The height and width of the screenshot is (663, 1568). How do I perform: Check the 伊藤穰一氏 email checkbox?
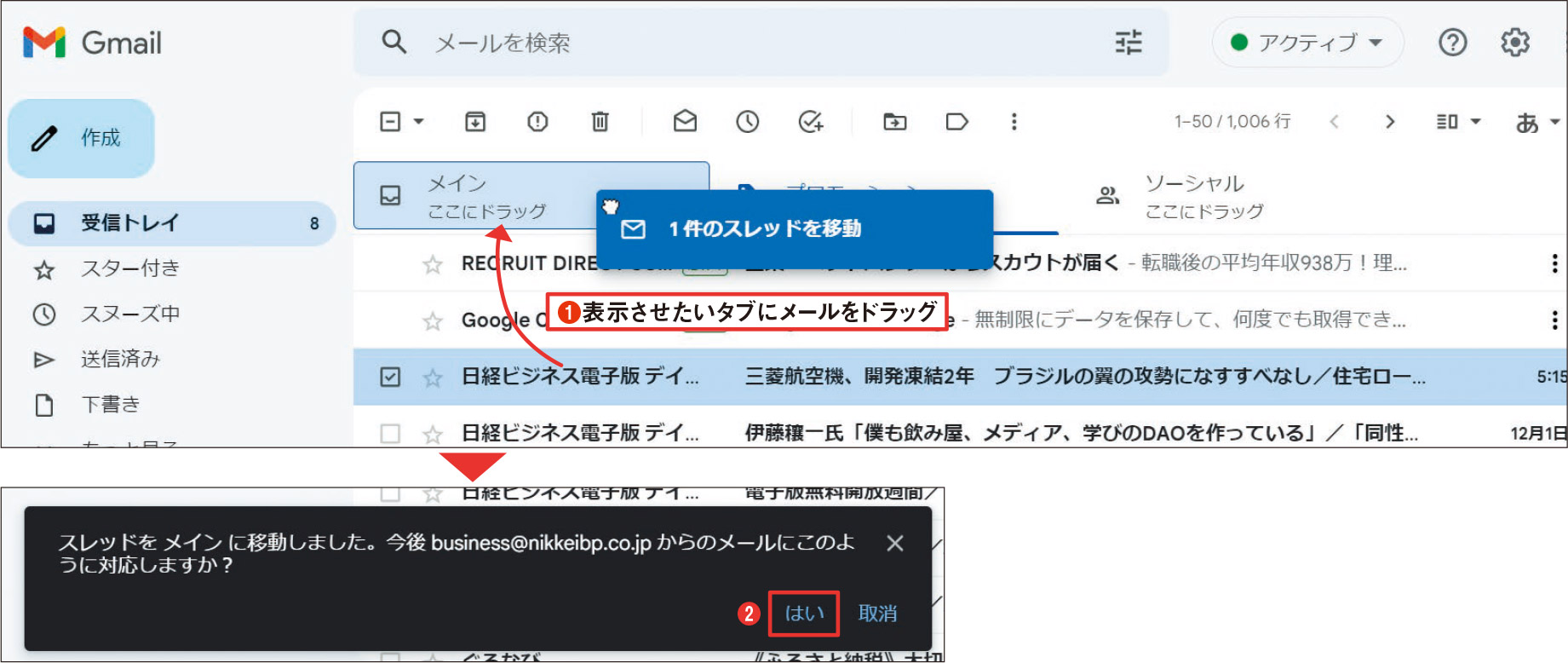pos(390,433)
